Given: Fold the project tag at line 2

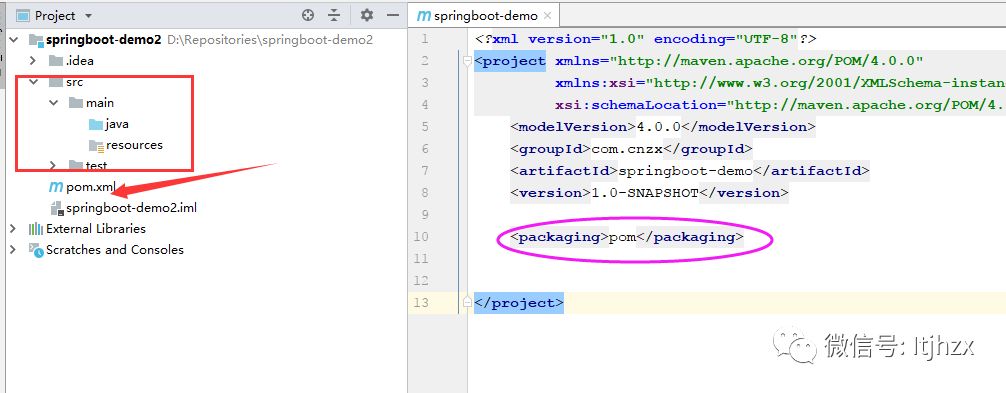Looking at the screenshot, I should point(467,62).
